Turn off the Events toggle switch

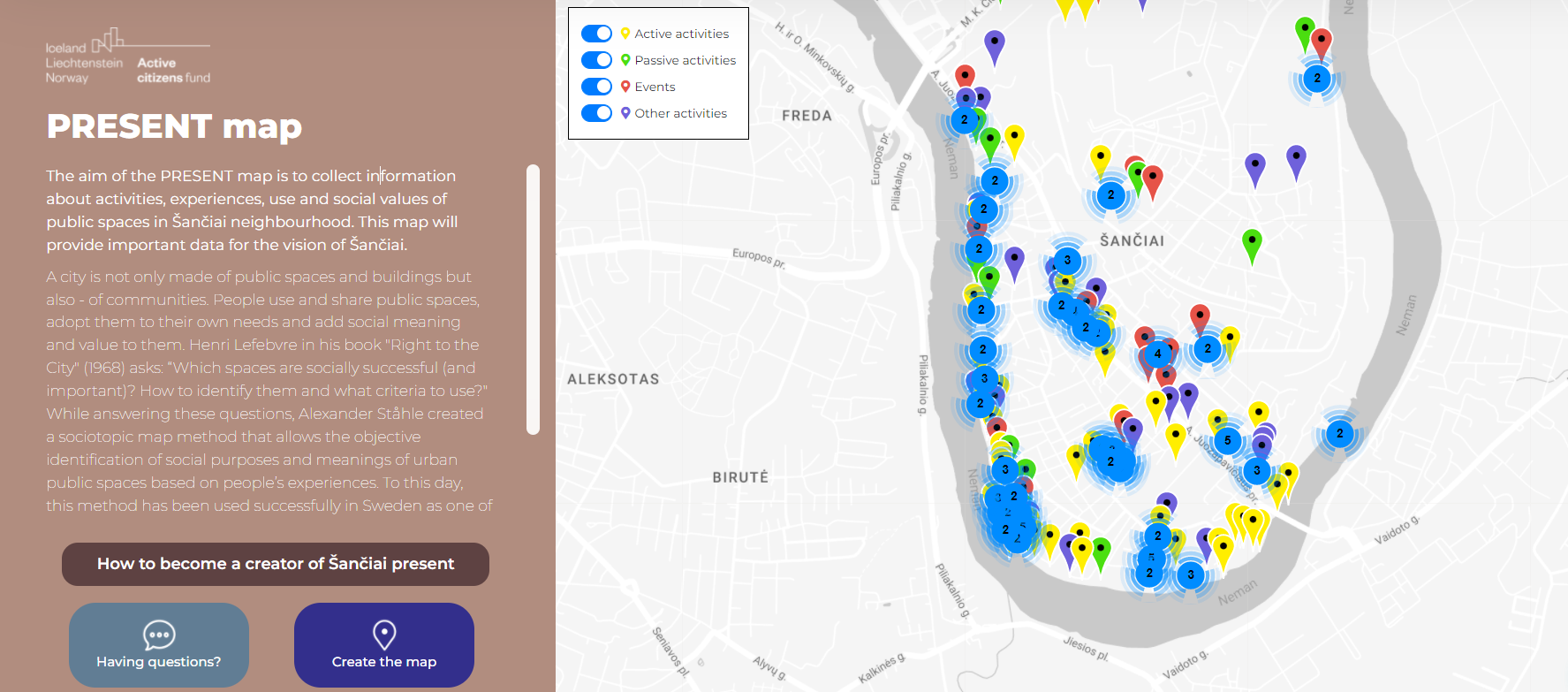point(596,87)
